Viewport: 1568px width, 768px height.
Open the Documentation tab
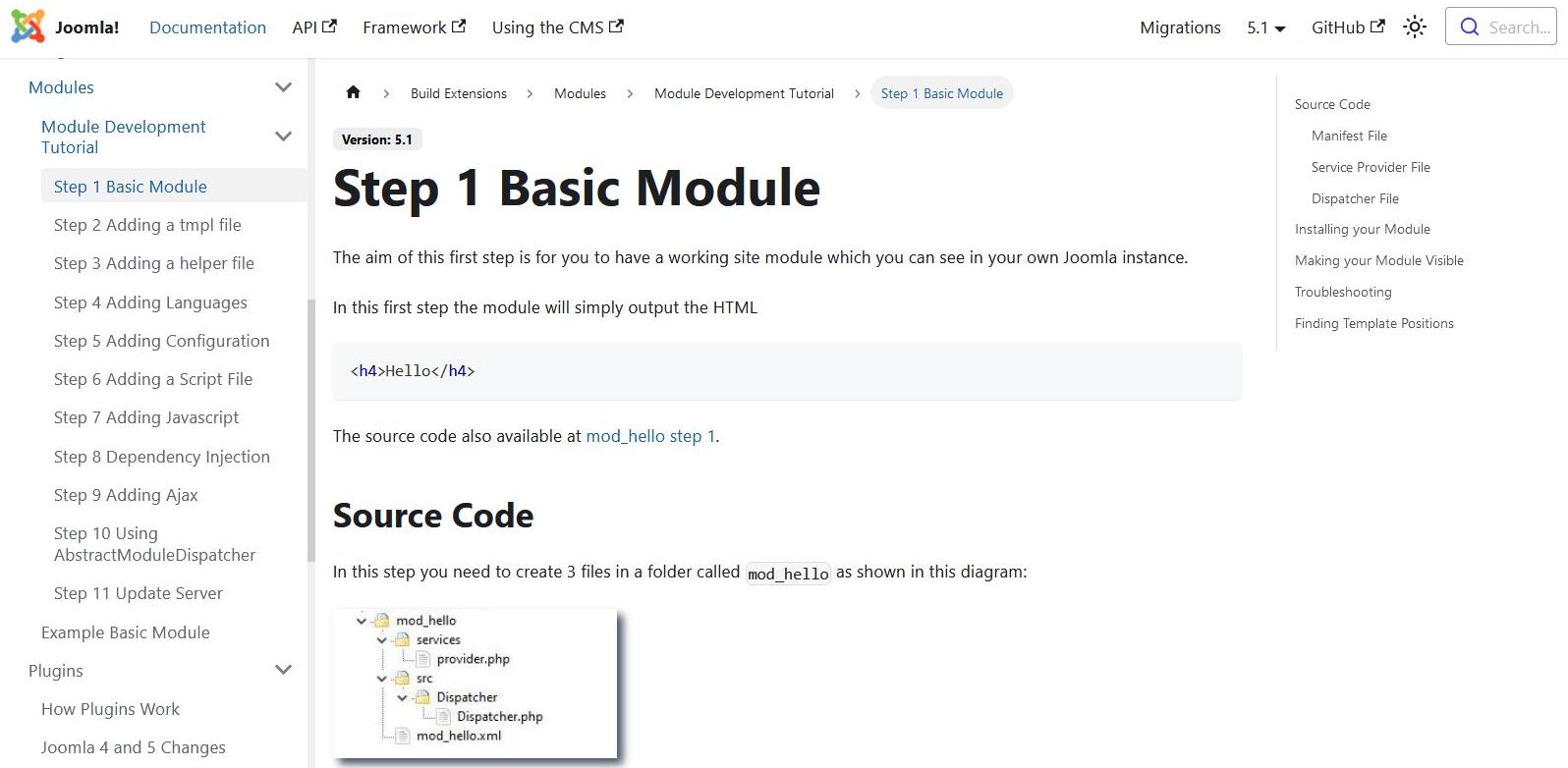point(207,27)
